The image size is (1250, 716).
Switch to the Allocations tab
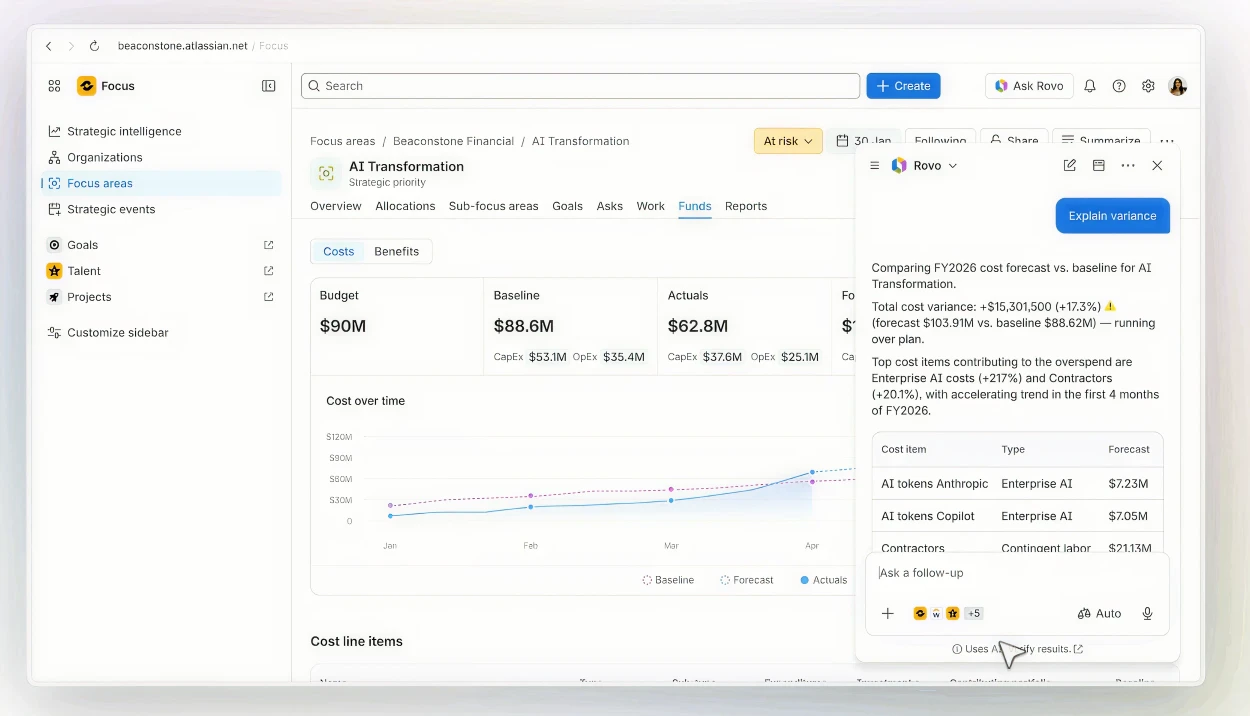click(x=405, y=206)
